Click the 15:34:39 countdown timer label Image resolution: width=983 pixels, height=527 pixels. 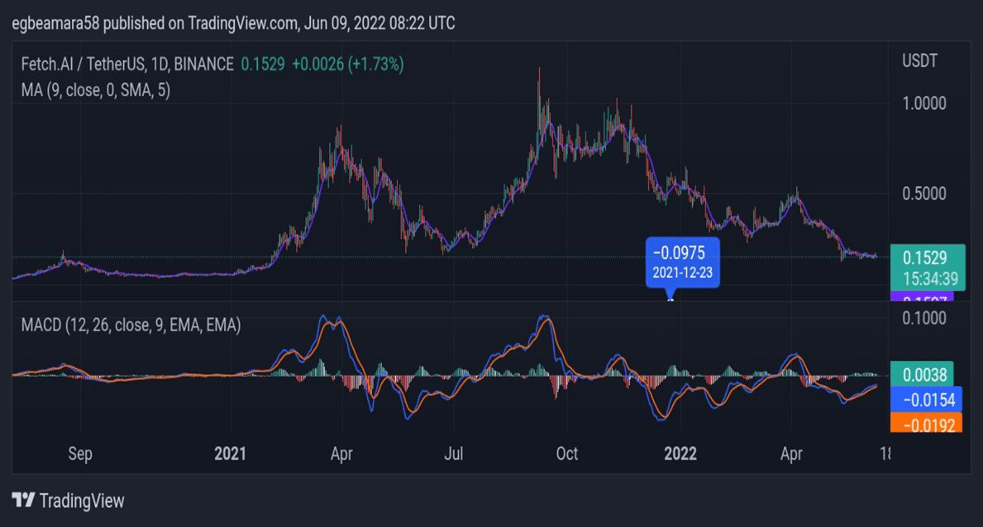pos(927,278)
